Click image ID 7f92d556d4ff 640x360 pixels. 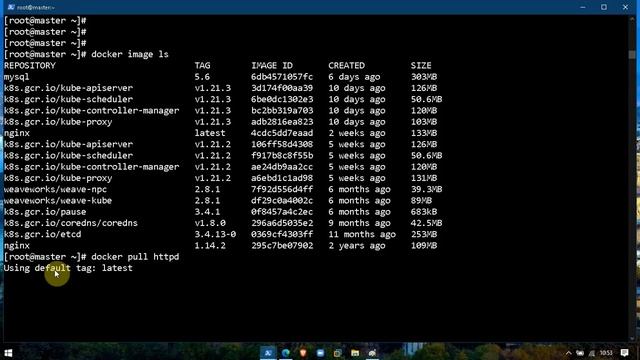click(x=282, y=189)
